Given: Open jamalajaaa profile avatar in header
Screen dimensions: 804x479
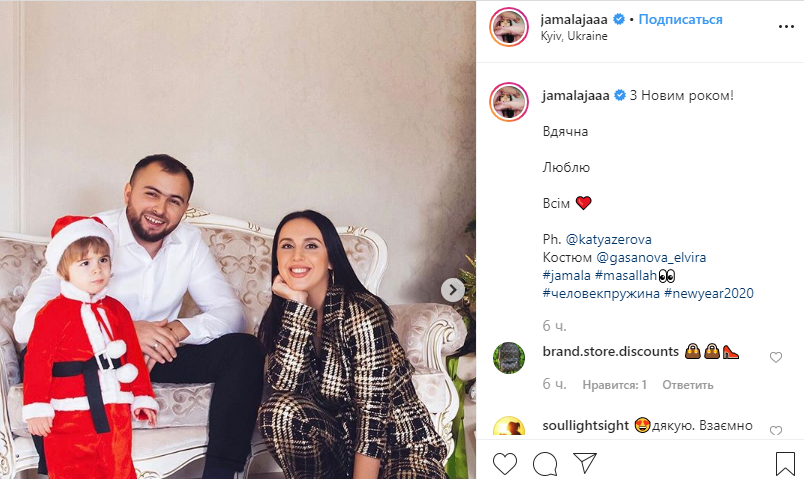Looking at the screenshot, I should pos(509,27).
